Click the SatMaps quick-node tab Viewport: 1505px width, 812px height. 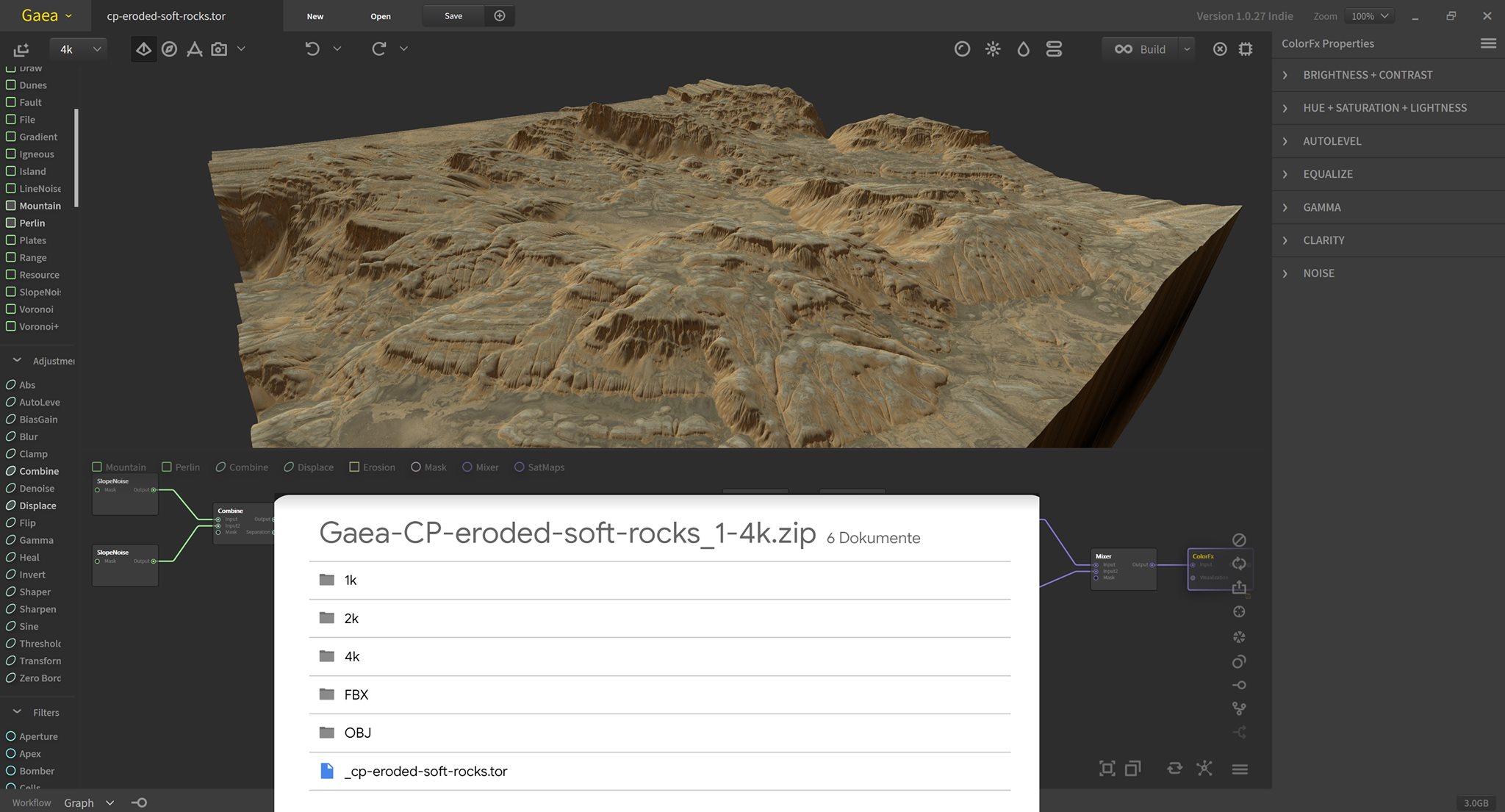pyautogui.click(x=539, y=467)
